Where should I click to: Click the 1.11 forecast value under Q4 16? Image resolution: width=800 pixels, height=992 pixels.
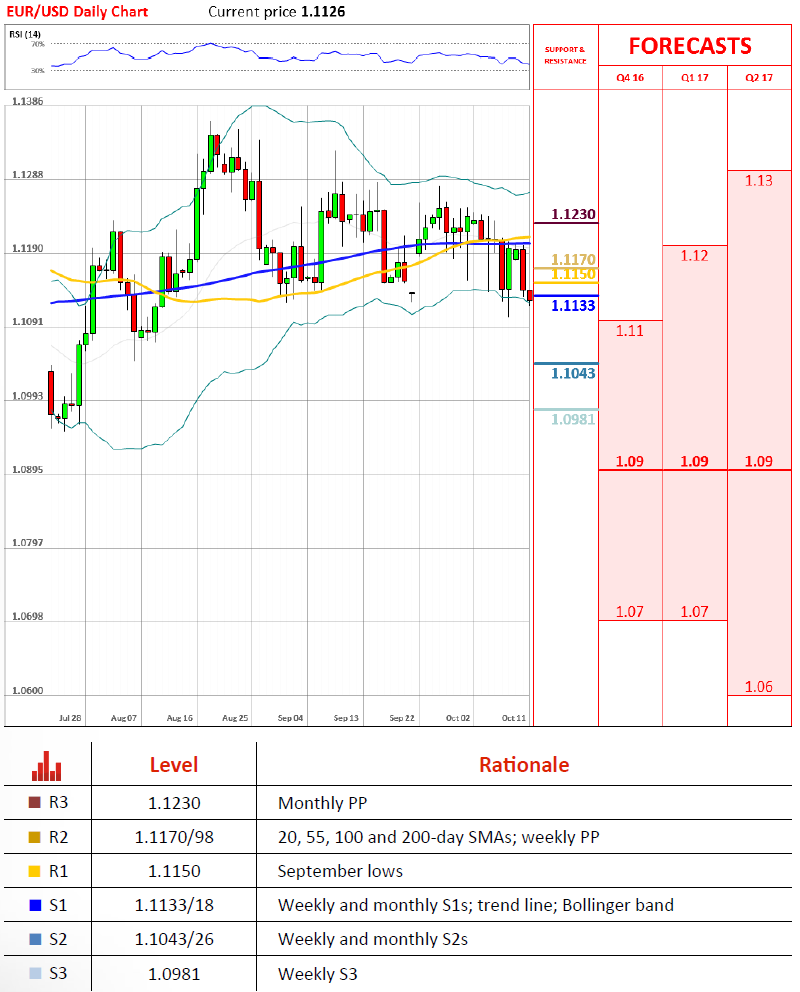point(629,331)
